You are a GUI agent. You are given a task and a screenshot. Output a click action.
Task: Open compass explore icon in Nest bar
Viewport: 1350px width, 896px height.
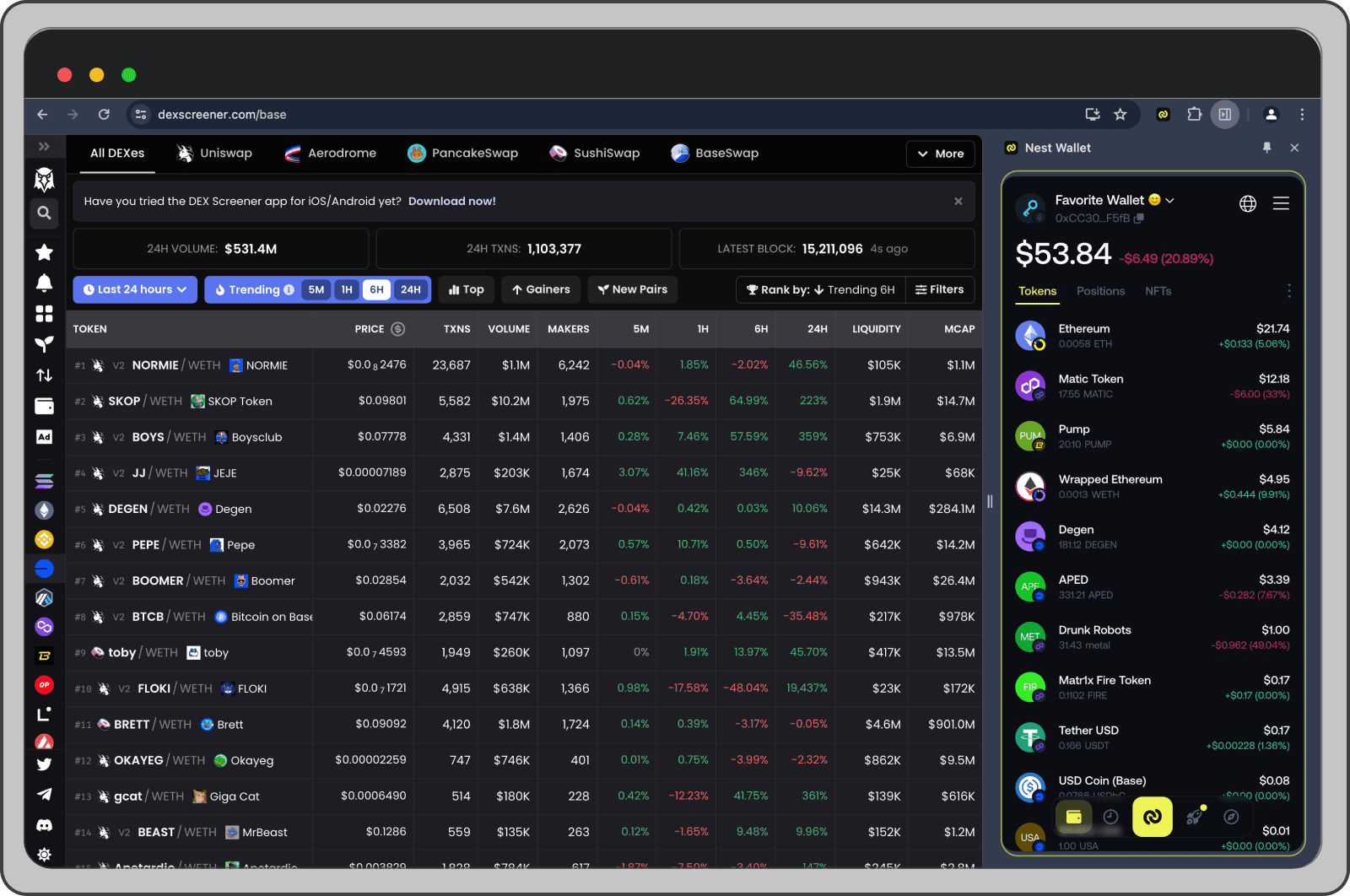[1231, 817]
